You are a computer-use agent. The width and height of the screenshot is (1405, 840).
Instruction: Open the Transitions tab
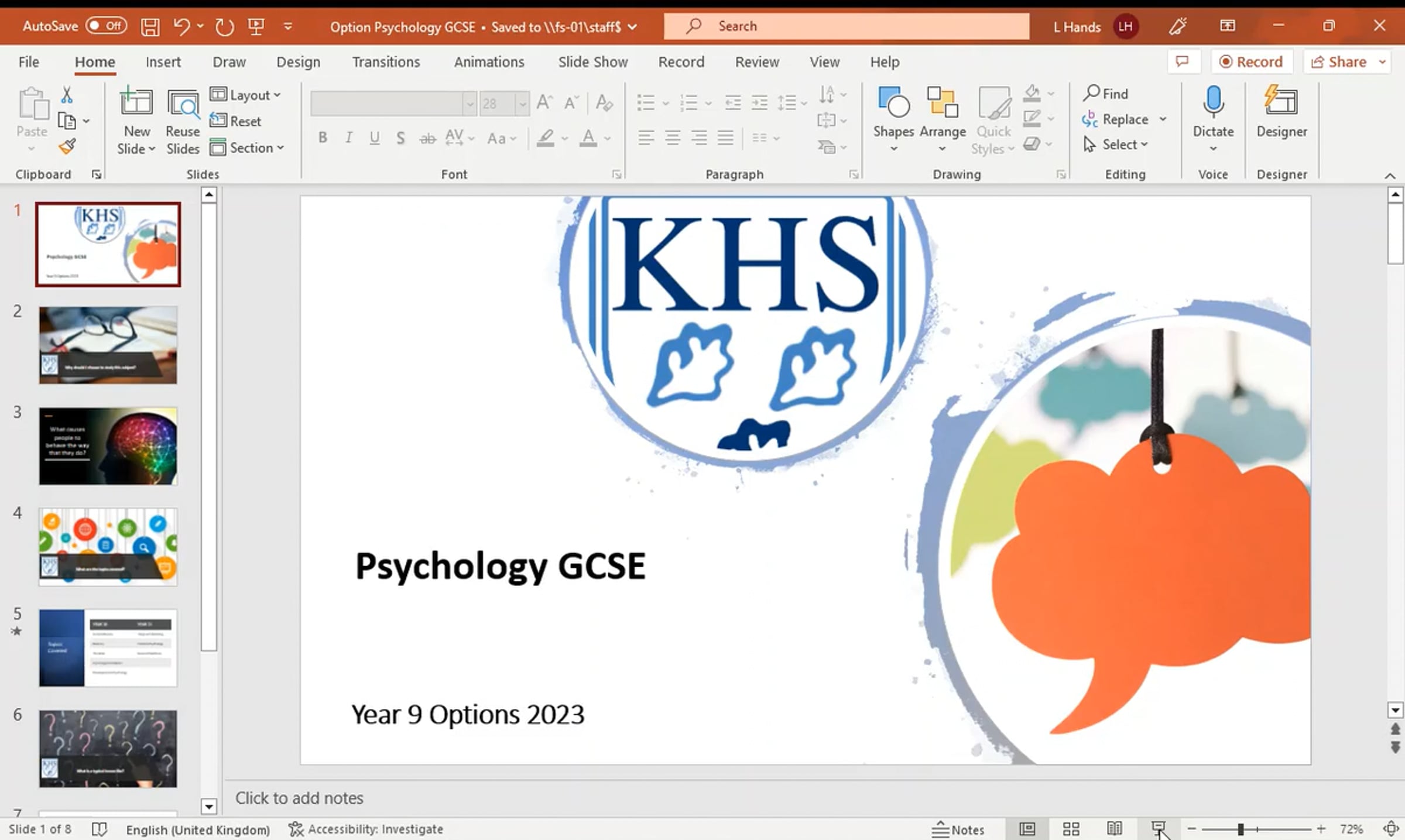pos(386,61)
